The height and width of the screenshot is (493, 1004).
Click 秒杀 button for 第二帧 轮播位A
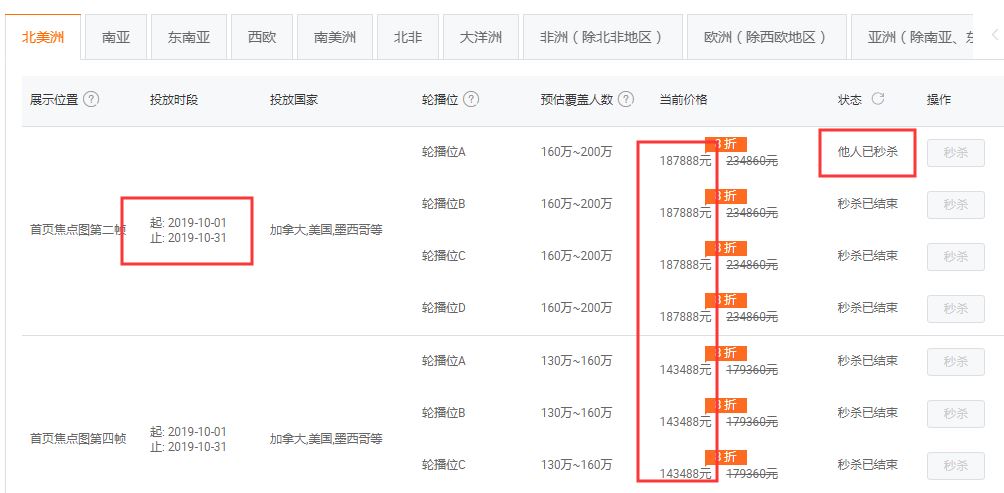tap(955, 153)
